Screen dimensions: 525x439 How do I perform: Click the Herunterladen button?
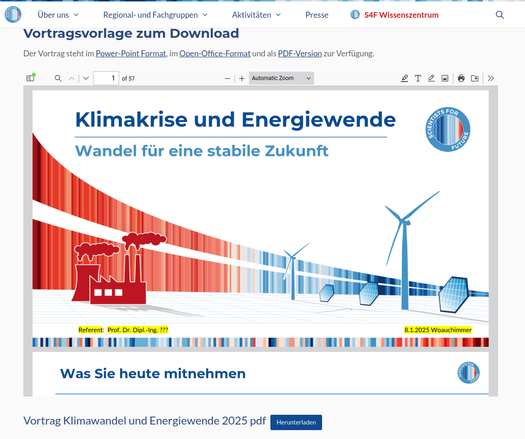click(296, 422)
